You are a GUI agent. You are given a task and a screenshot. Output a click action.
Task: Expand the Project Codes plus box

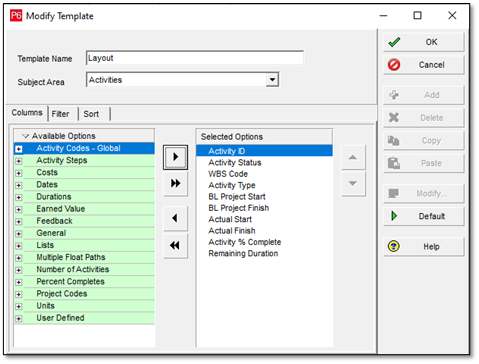[19, 294]
